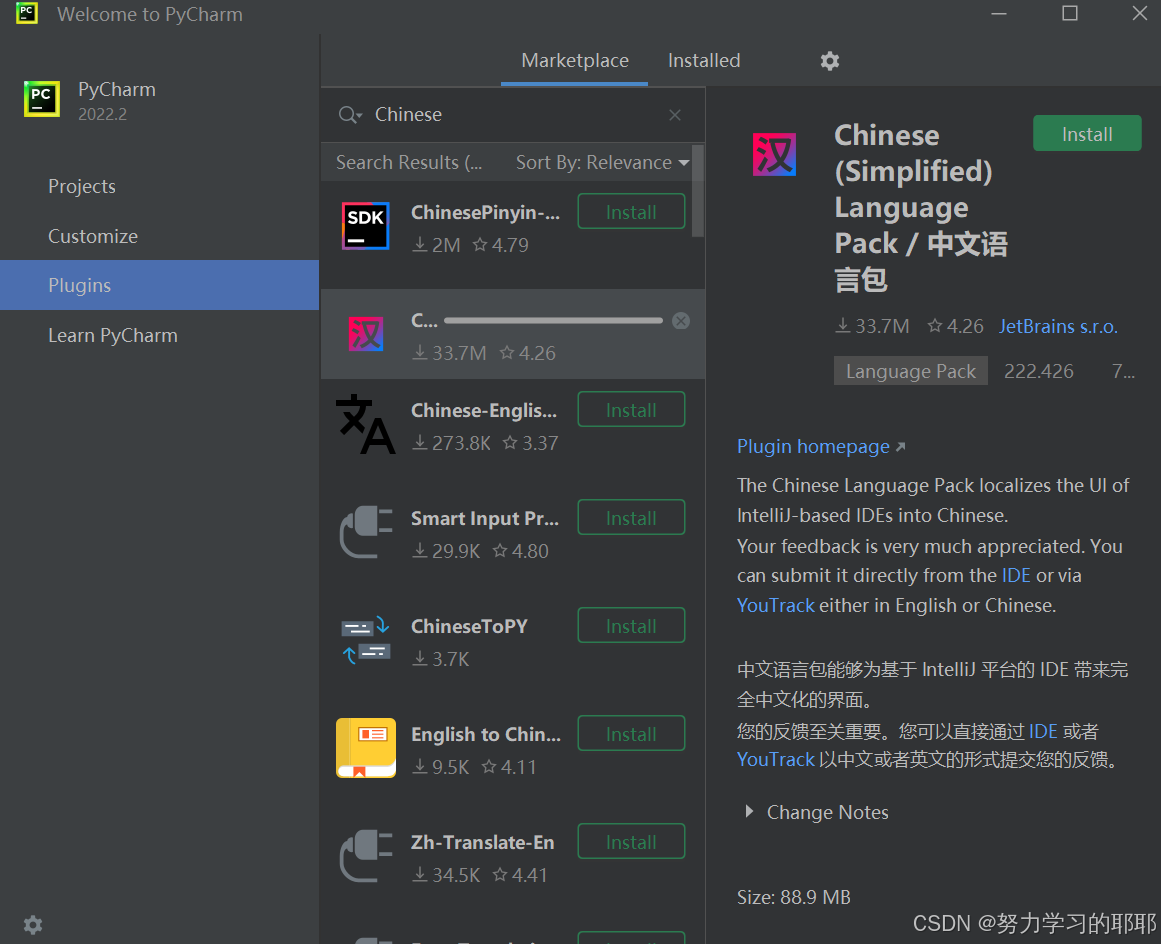1161x944 pixels.
Task: Click the ChineseToPY plugin icon
Action: tap(365, 640)
